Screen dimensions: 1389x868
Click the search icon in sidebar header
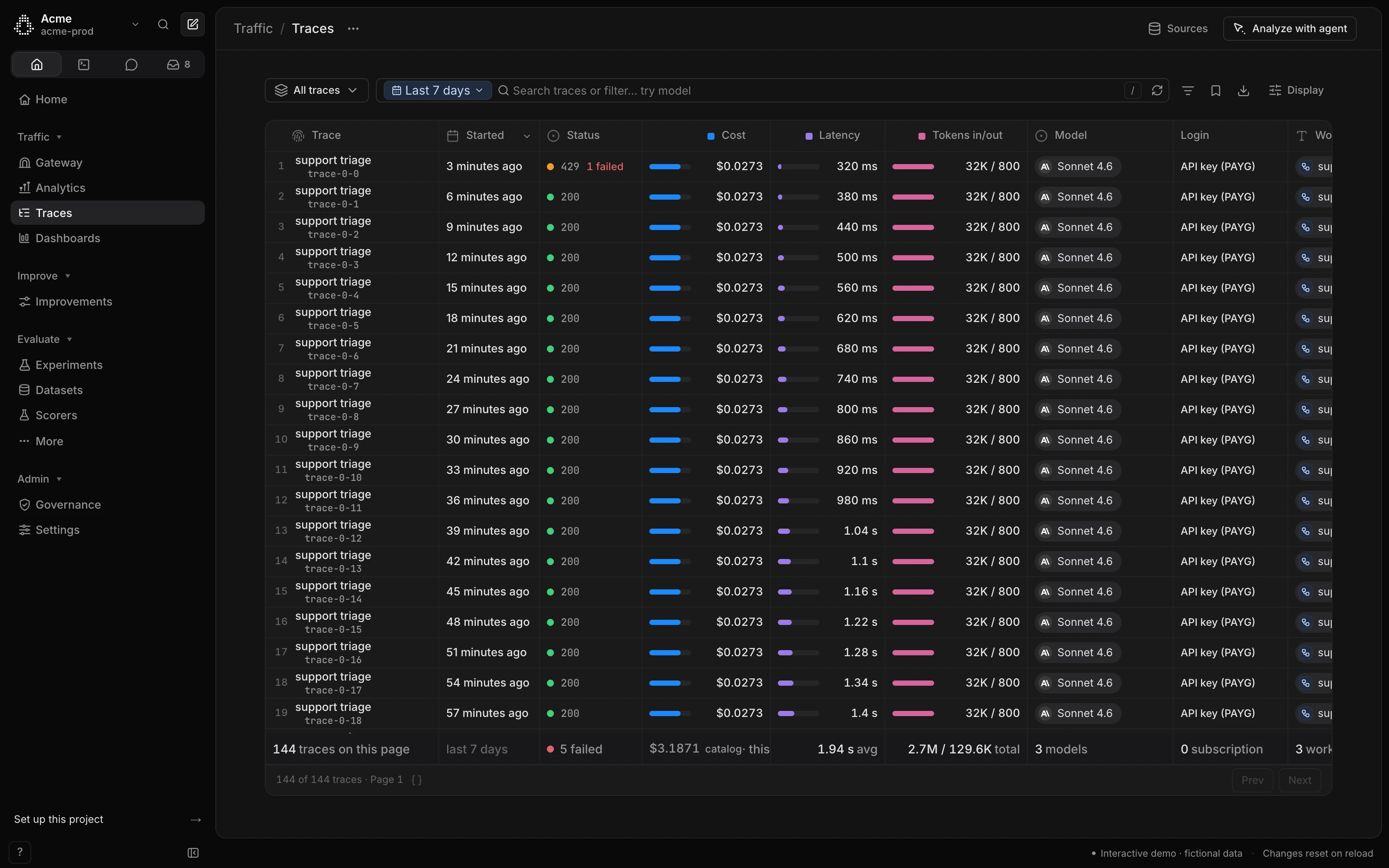pos(163,24)
